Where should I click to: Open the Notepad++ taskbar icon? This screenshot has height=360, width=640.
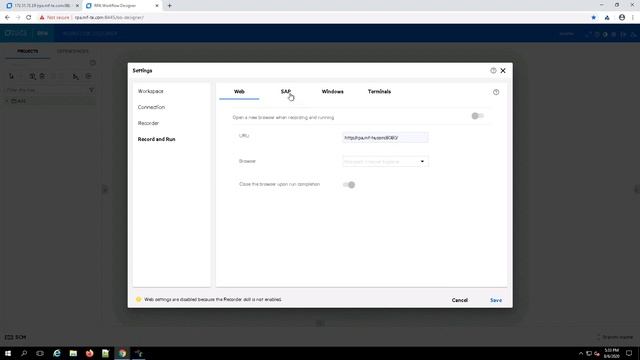point(106,353)
